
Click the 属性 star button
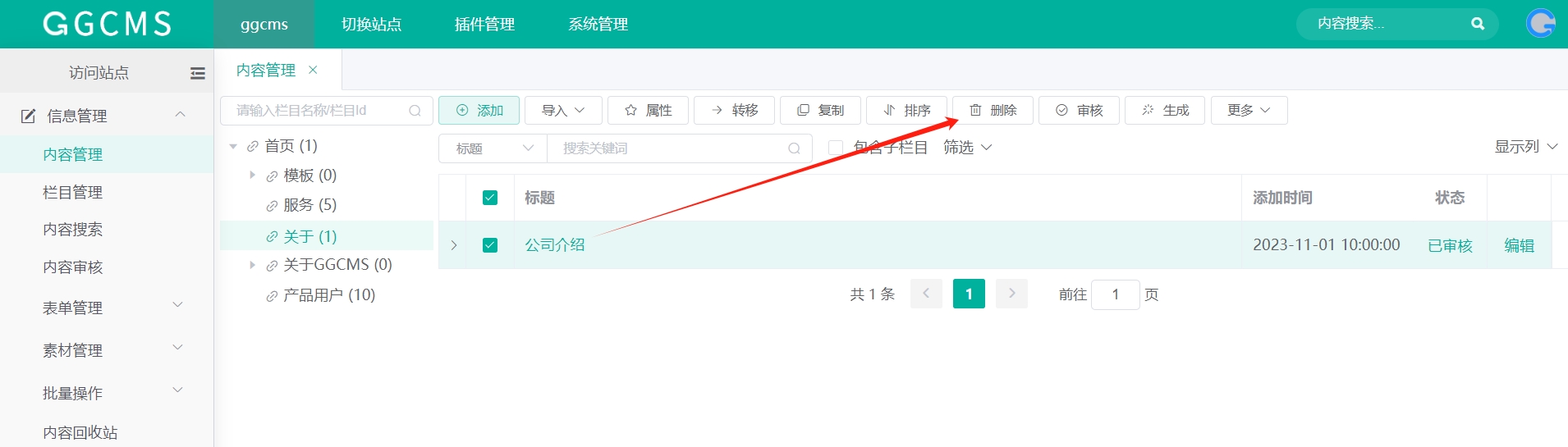pyautogui.click(x=648, y=110)
